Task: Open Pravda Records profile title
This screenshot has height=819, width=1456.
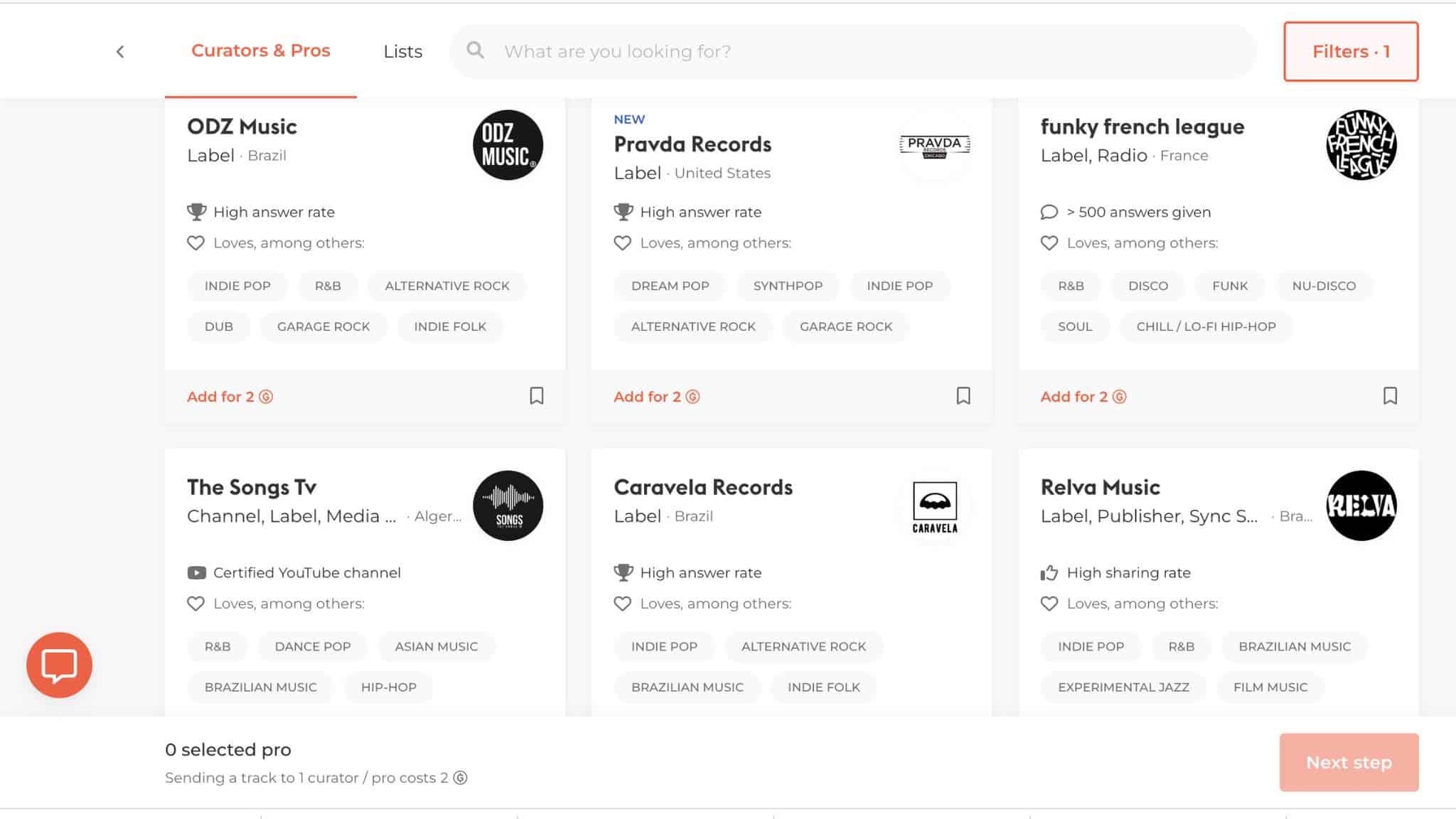Action: click(692, 144)
